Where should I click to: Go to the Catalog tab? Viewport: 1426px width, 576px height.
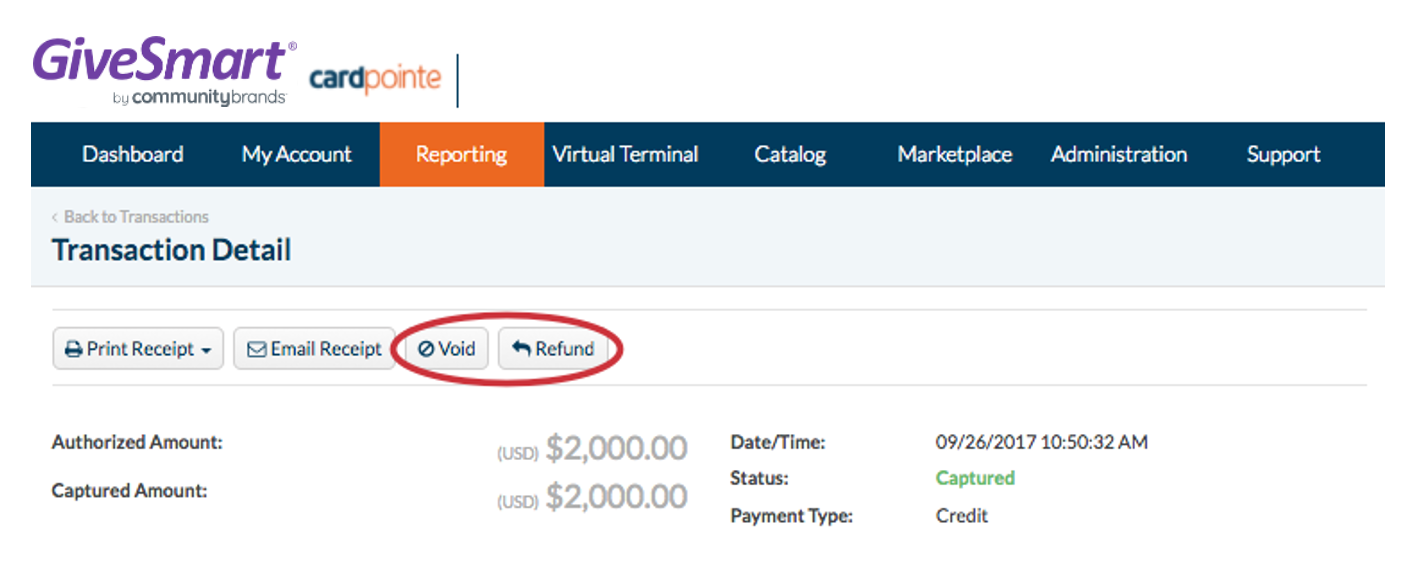[790, 154]
